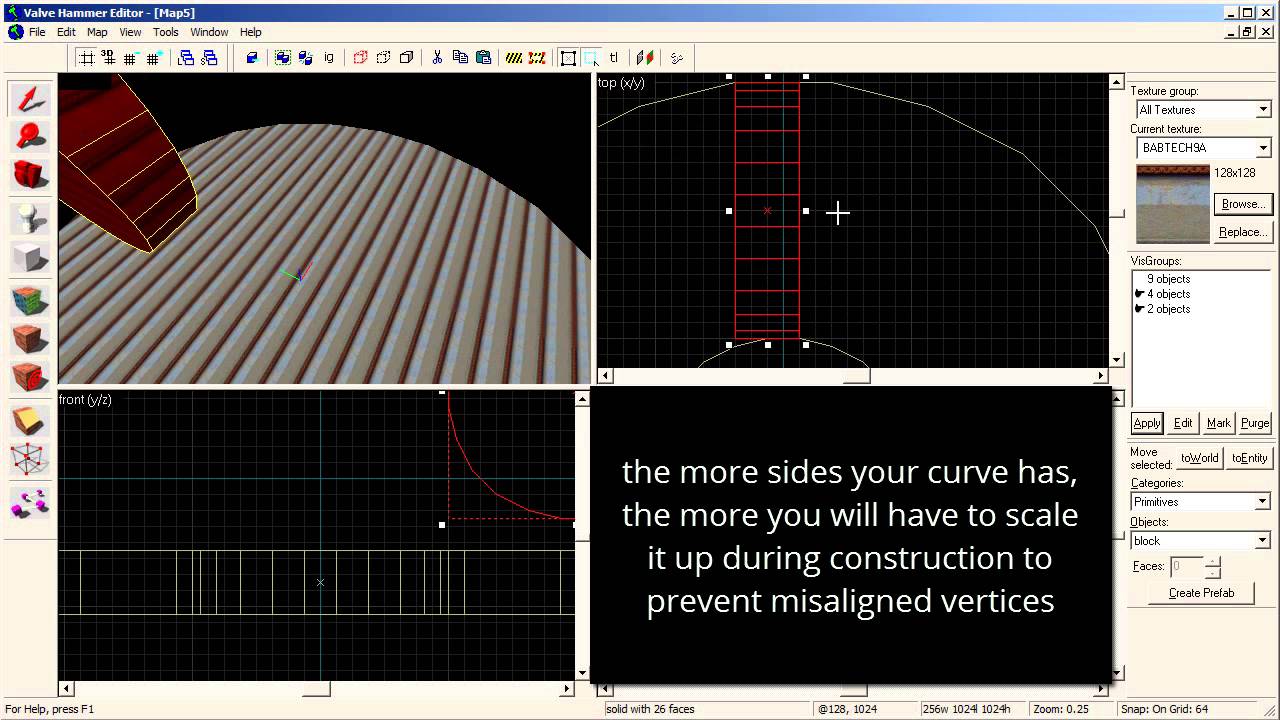Click the Hide unselected objects icon
The width and height of the screenshot is (1280, 720).
pos(383,58)
